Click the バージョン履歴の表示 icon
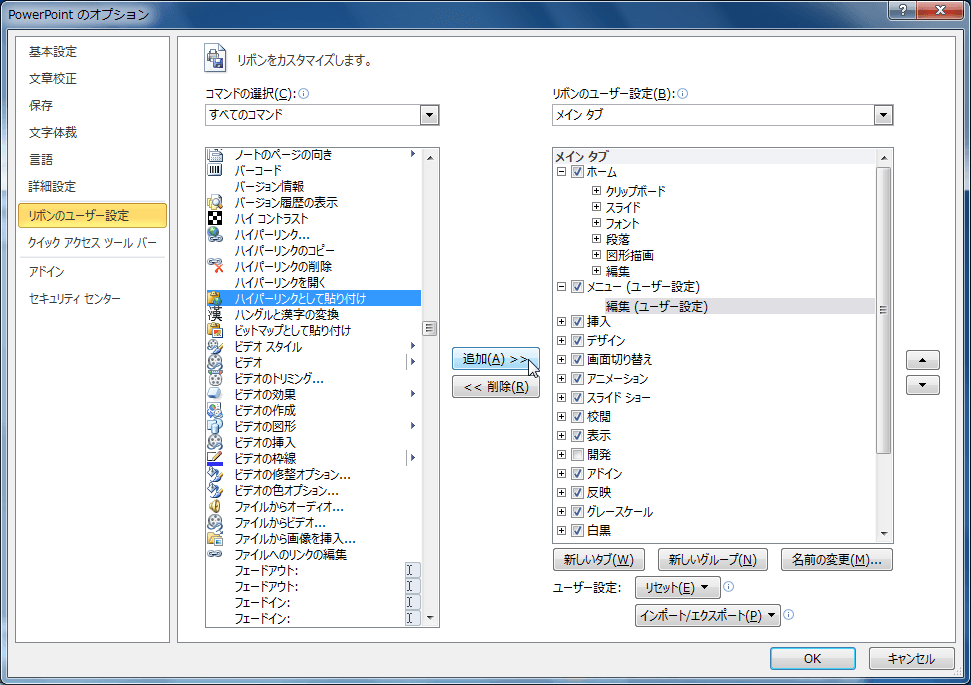 (215, 203)
